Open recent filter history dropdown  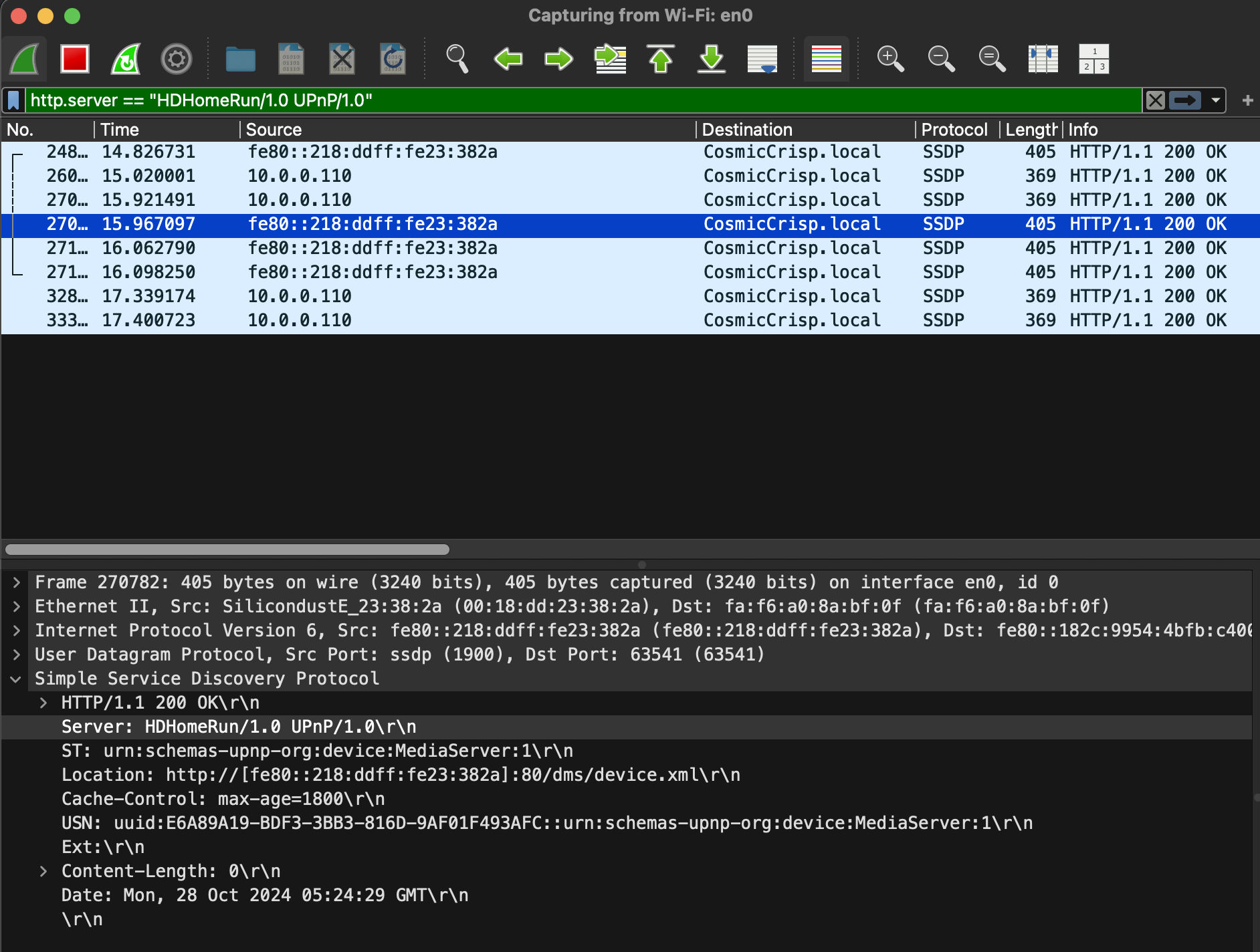(x=1216, y=101)
